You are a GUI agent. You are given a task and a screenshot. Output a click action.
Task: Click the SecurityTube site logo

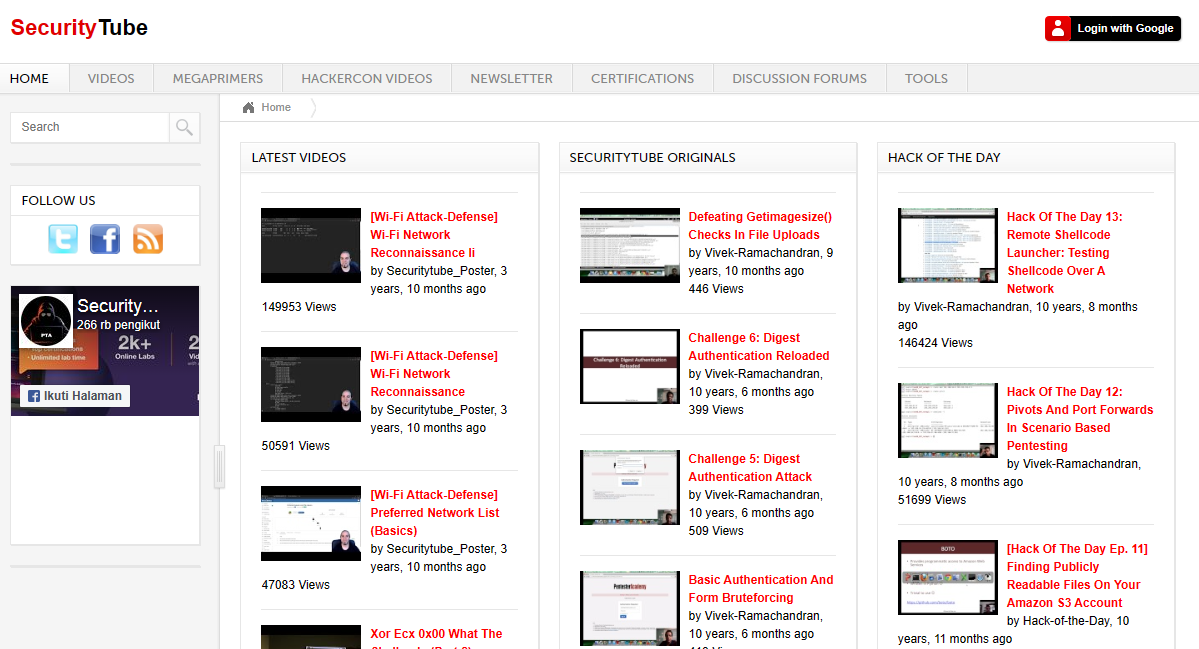point(79,28)
